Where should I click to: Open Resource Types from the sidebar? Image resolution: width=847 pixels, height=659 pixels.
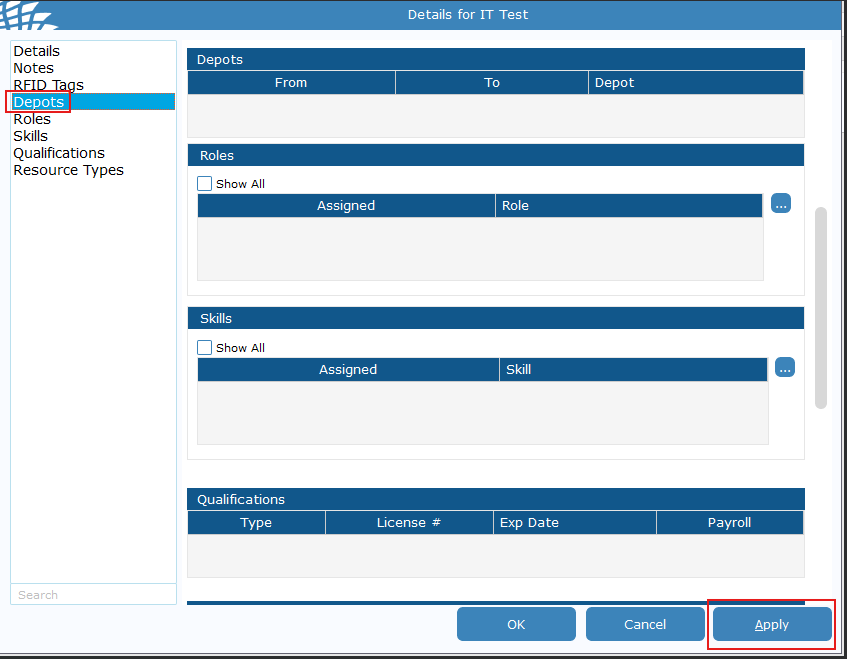(x=68, y=170)
